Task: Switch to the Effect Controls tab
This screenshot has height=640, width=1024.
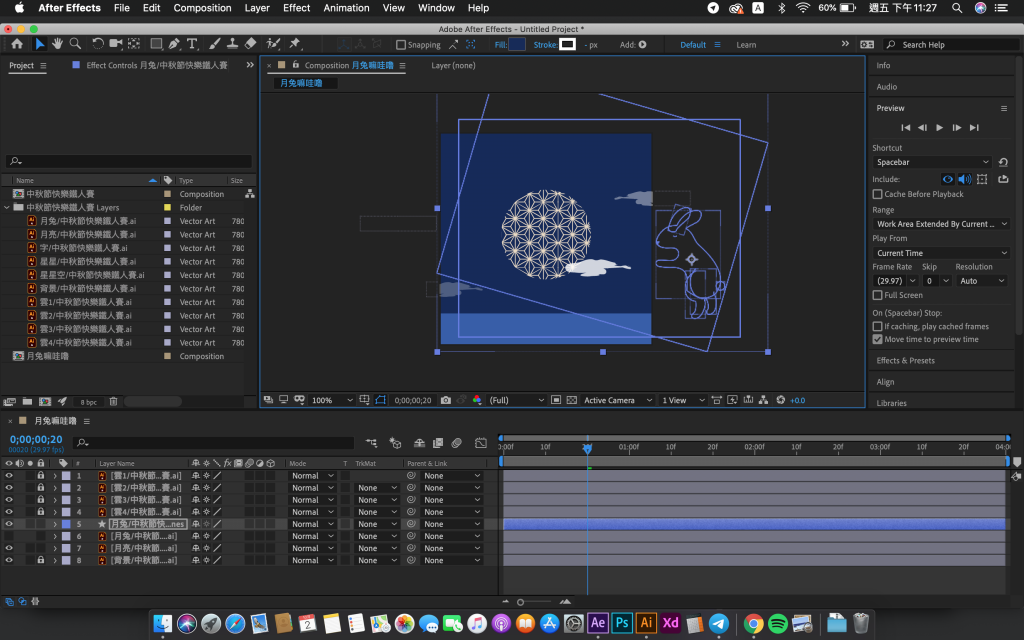Action: click(x=155, y=65)
